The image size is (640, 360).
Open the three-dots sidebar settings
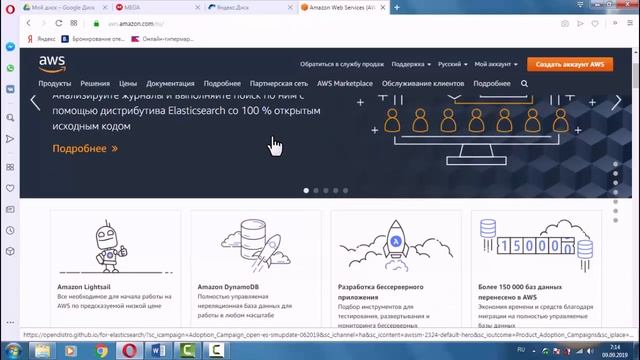click(x=10, y=322)
